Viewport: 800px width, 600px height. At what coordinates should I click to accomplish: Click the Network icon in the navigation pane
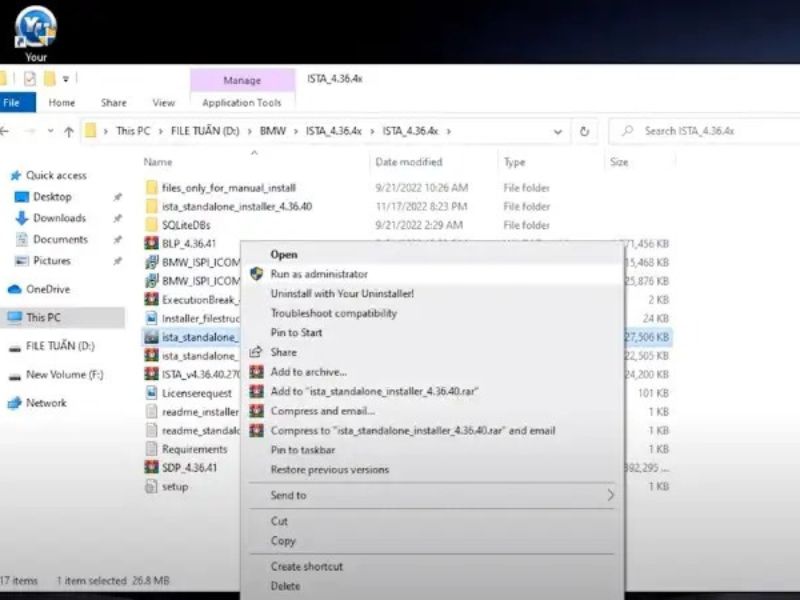coord(15,403)
